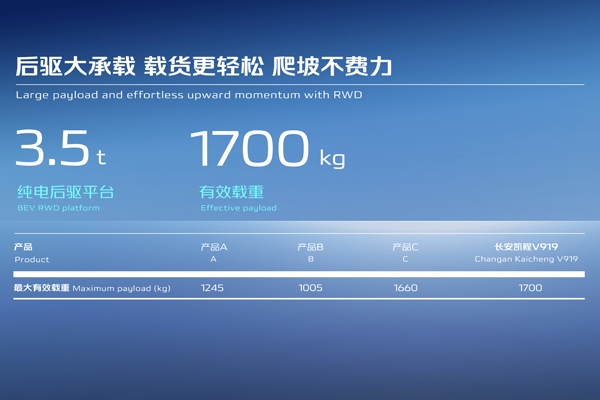This screenshot has width=600, height=400.
Task: Click the large 1700 kg figure
Action: point(267,150)
